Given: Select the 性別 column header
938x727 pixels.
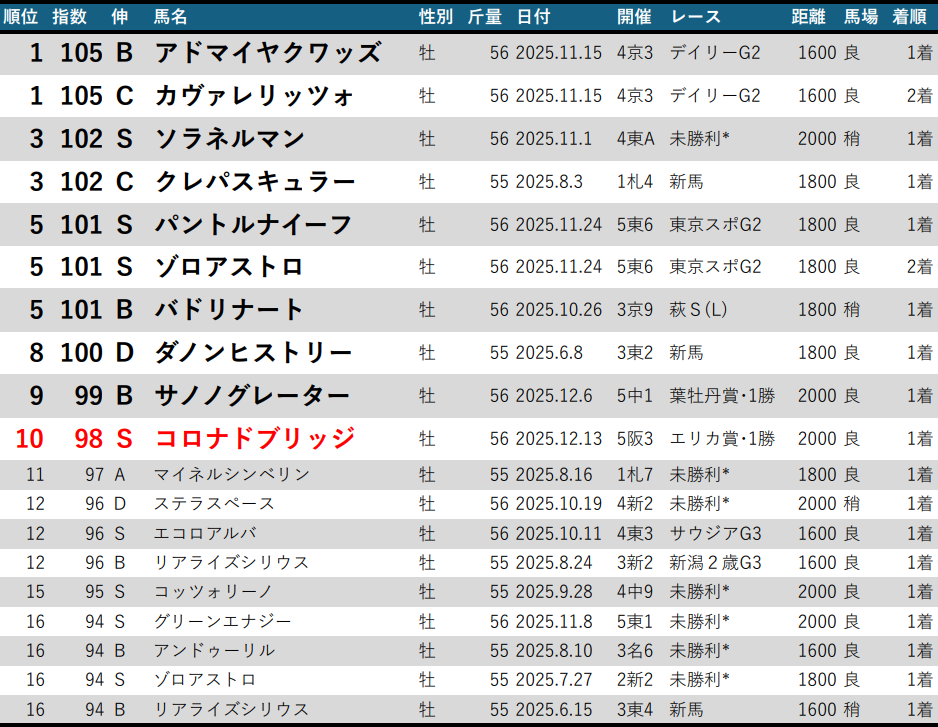Looking at the screenshot, I should (x=436, y=17).
